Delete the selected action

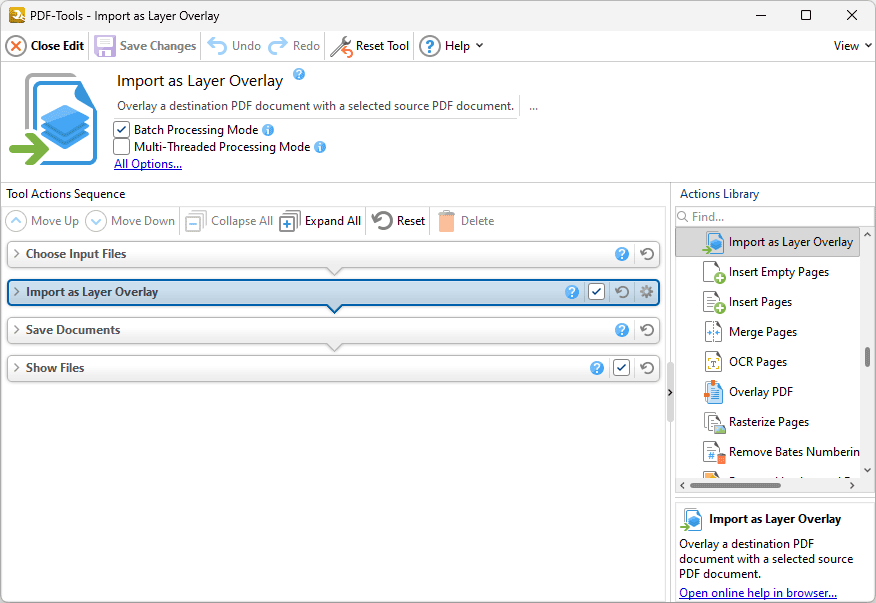pyautogui.click(x=466, y=221)
